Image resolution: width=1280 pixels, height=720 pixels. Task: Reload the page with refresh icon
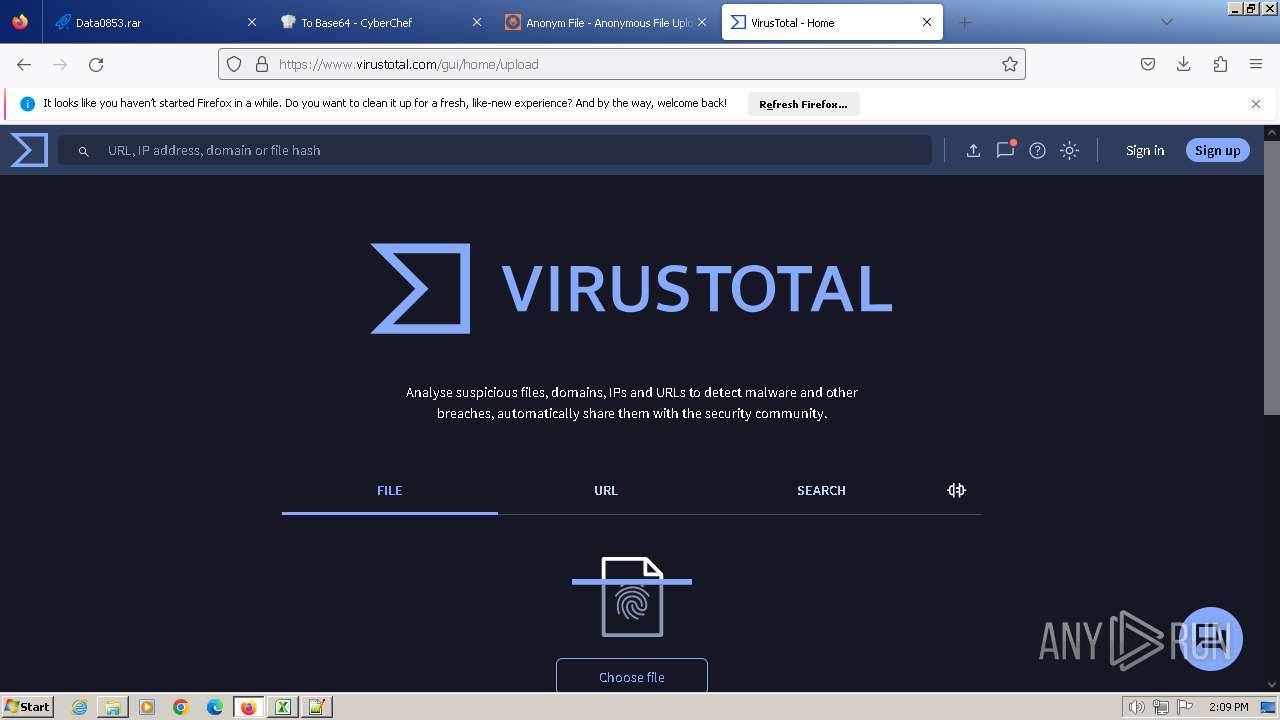coord(96,64)
